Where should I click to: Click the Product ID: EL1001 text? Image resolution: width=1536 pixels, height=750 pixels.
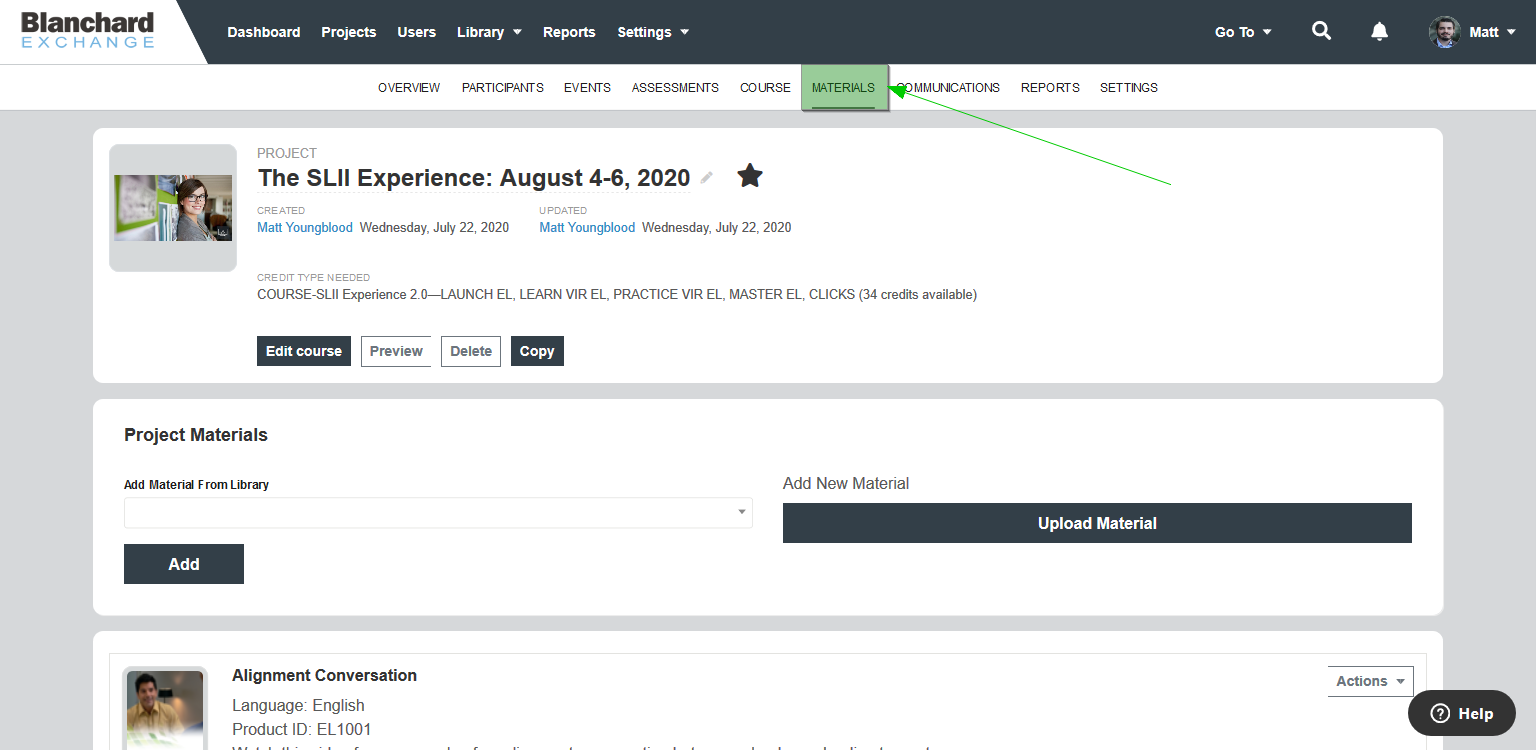(x=302, y=730)
